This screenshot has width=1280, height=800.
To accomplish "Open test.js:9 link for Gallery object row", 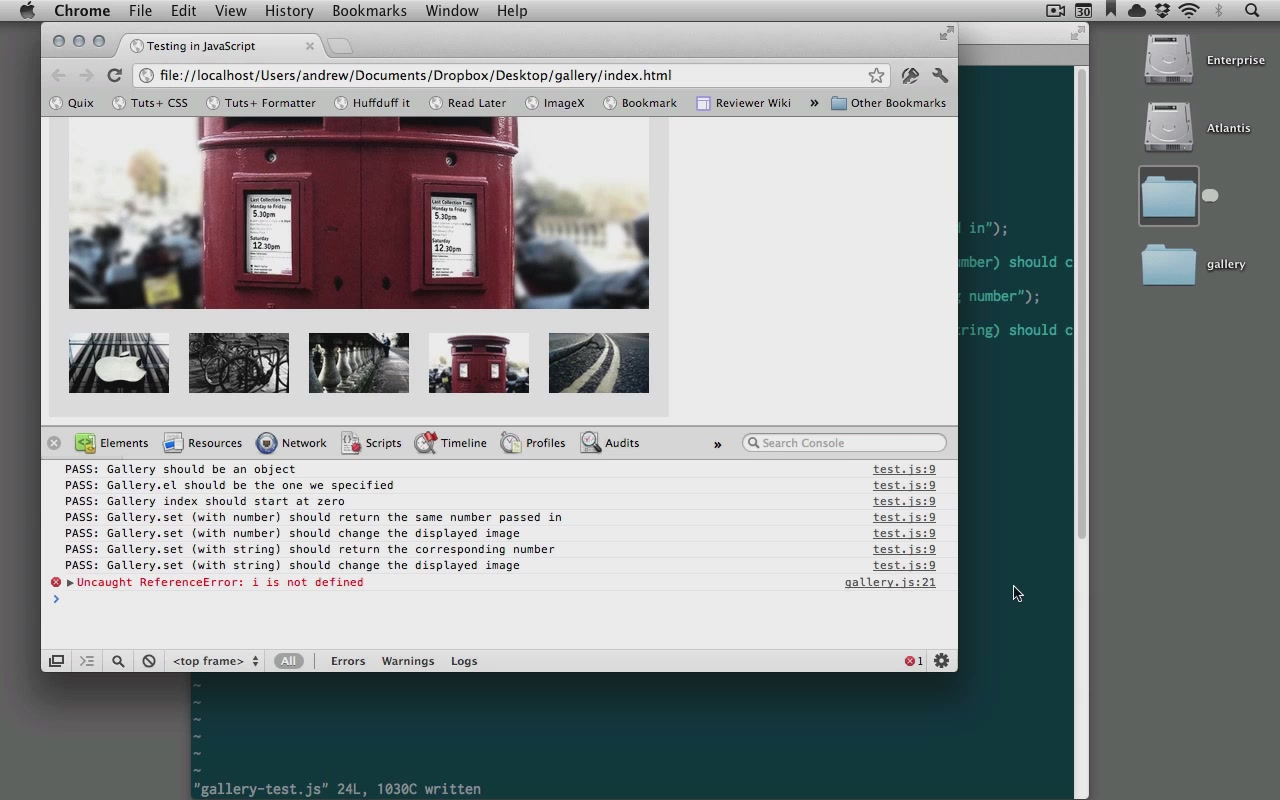I will point(904,469).
